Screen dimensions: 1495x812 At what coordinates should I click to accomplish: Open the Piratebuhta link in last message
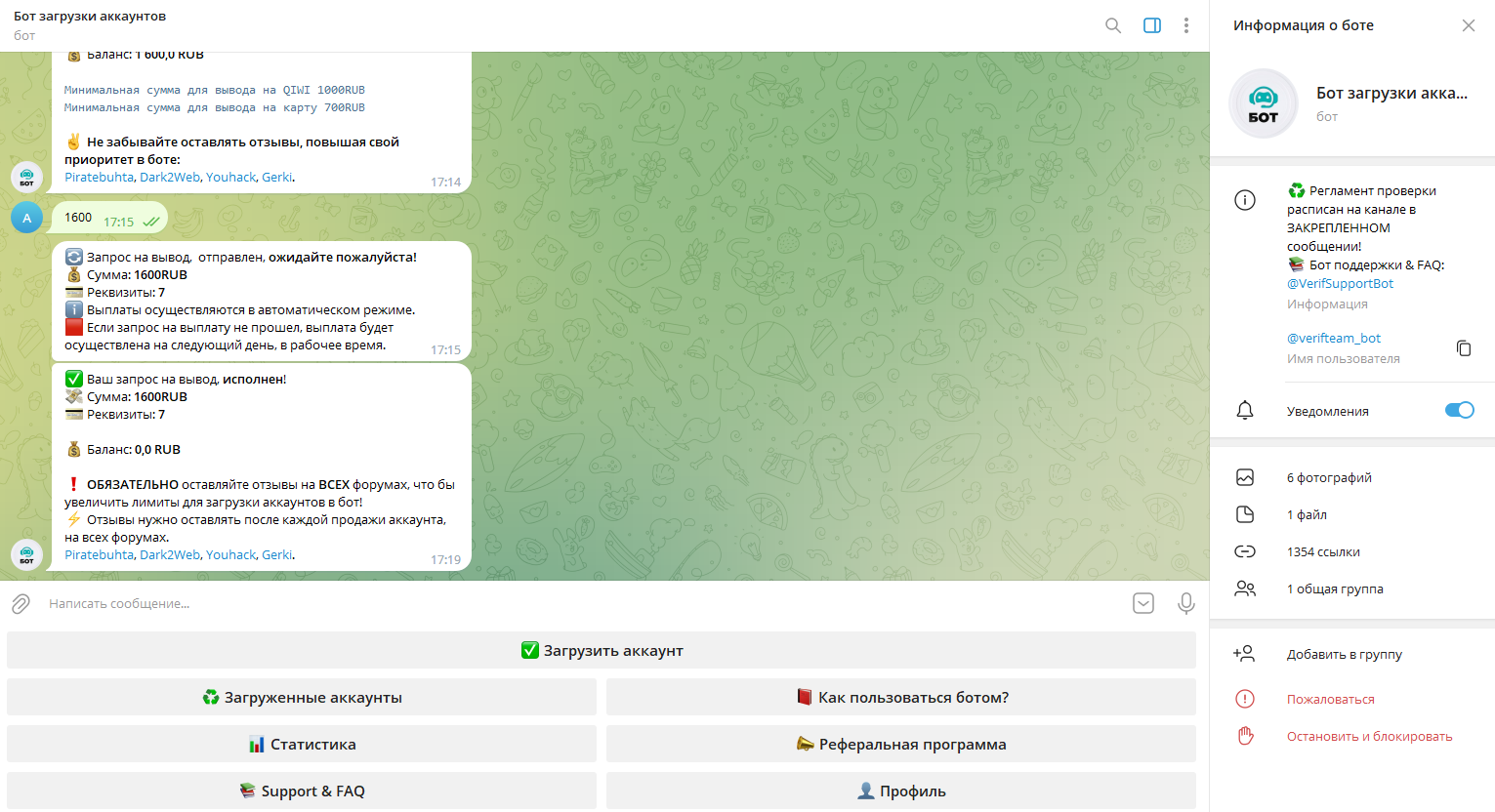99,555
